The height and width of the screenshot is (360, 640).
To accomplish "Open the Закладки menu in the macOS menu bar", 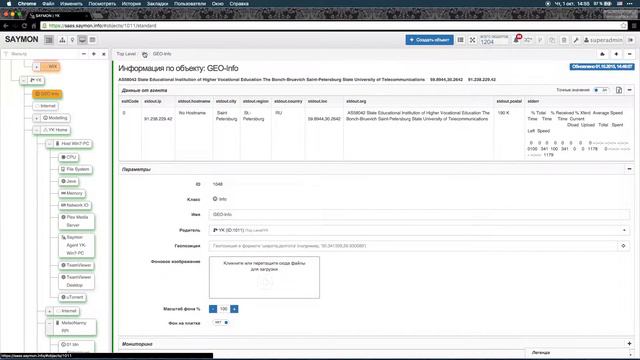I will pos(157,4).
